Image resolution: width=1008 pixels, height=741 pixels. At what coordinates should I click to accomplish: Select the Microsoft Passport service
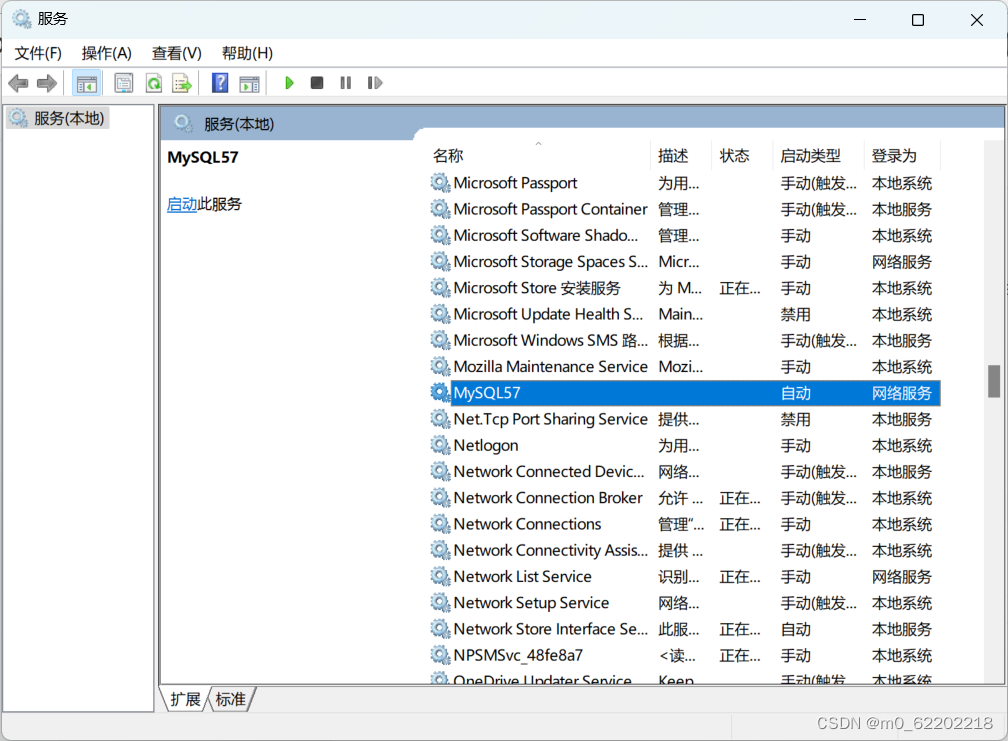[685, 183]
